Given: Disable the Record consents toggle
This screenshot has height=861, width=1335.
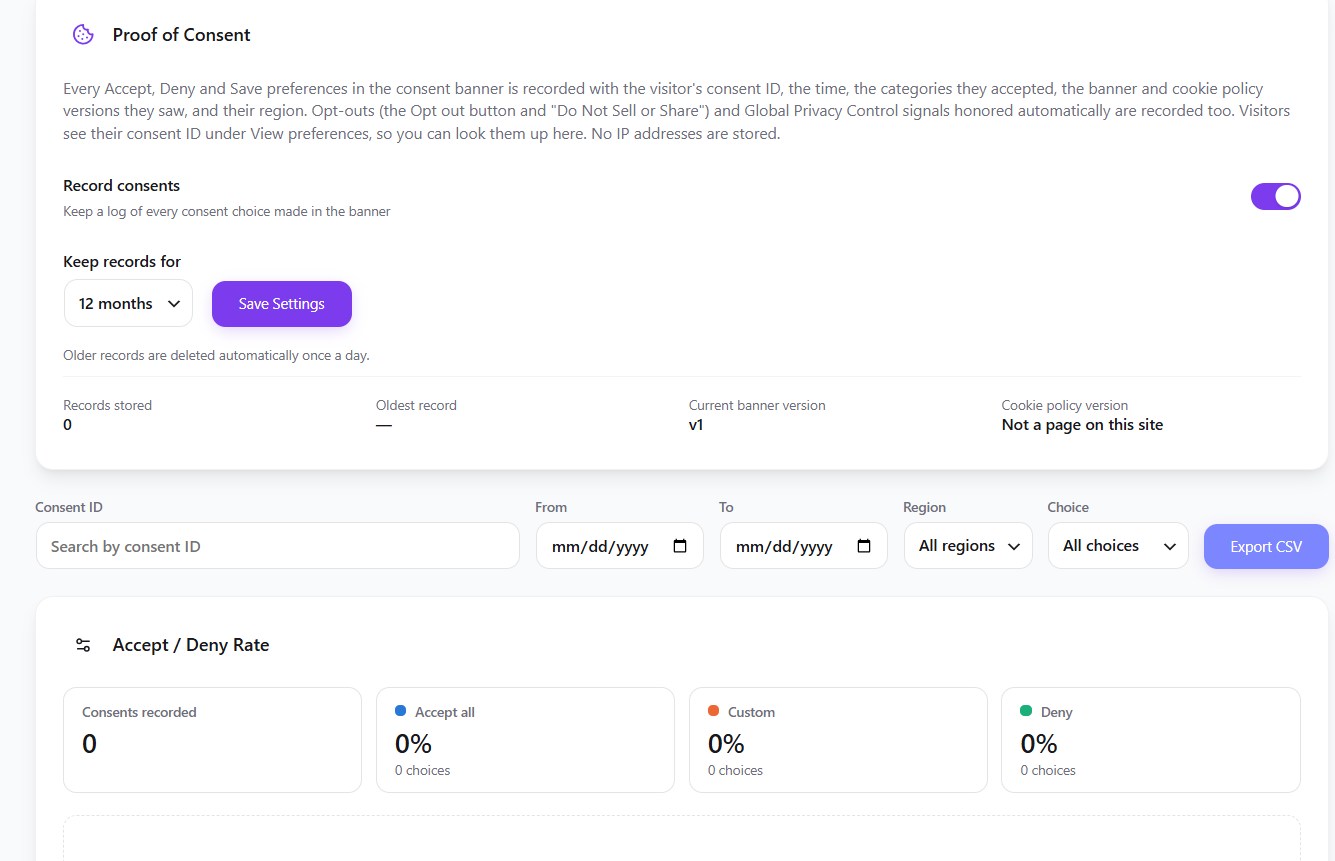Looking at the screenshot, I should point(1275,196).
